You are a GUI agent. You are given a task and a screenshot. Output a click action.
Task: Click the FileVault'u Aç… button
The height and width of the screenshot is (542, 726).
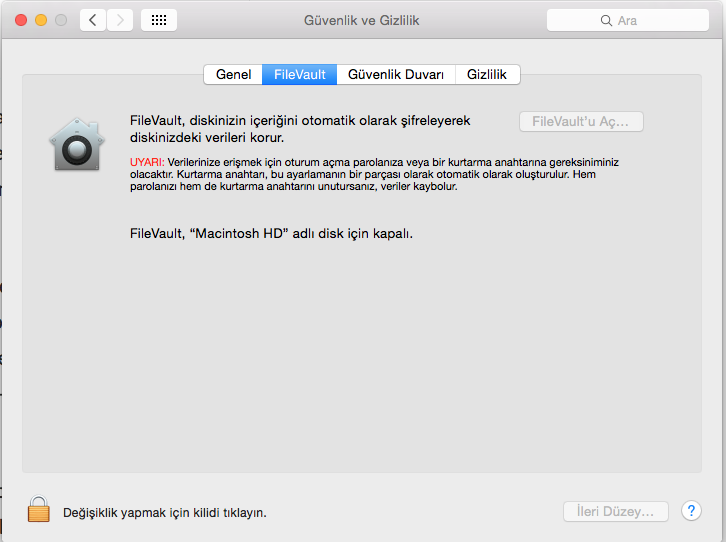[581, 121]
